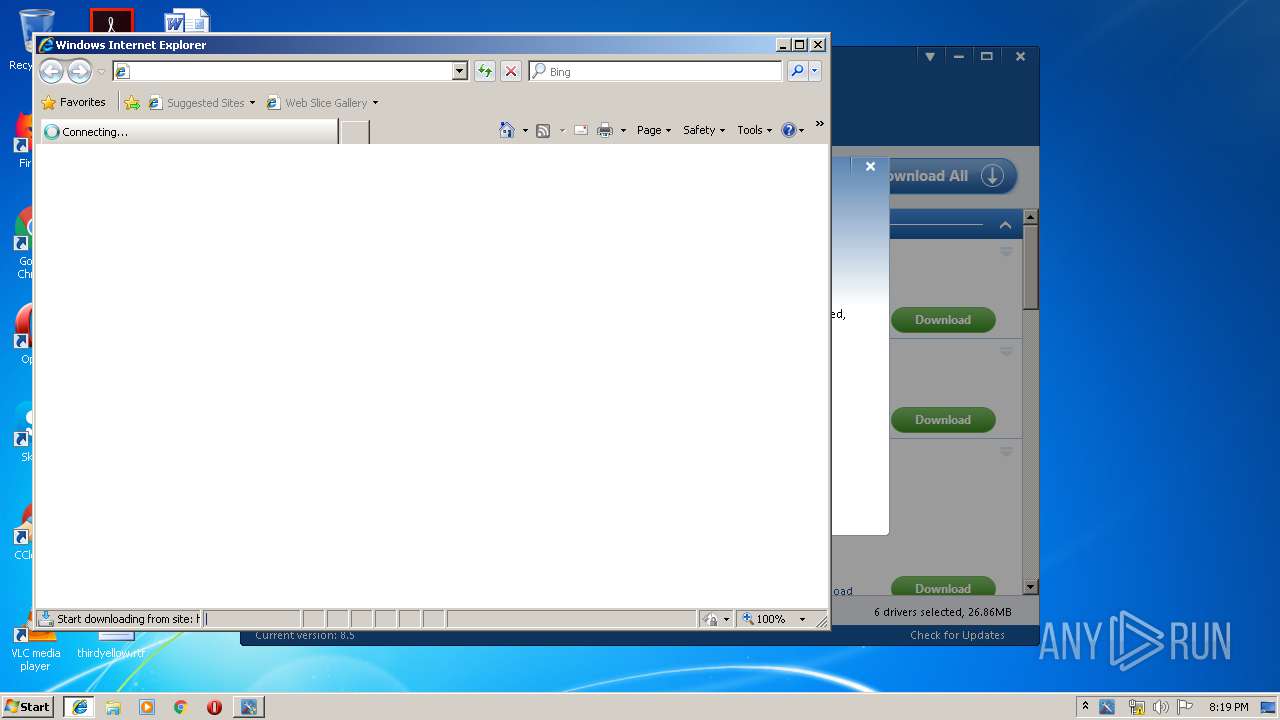This screenshot has height=720, width=1280.
Task: Click the bottom green Download button
Action: (x=943, y=588)
